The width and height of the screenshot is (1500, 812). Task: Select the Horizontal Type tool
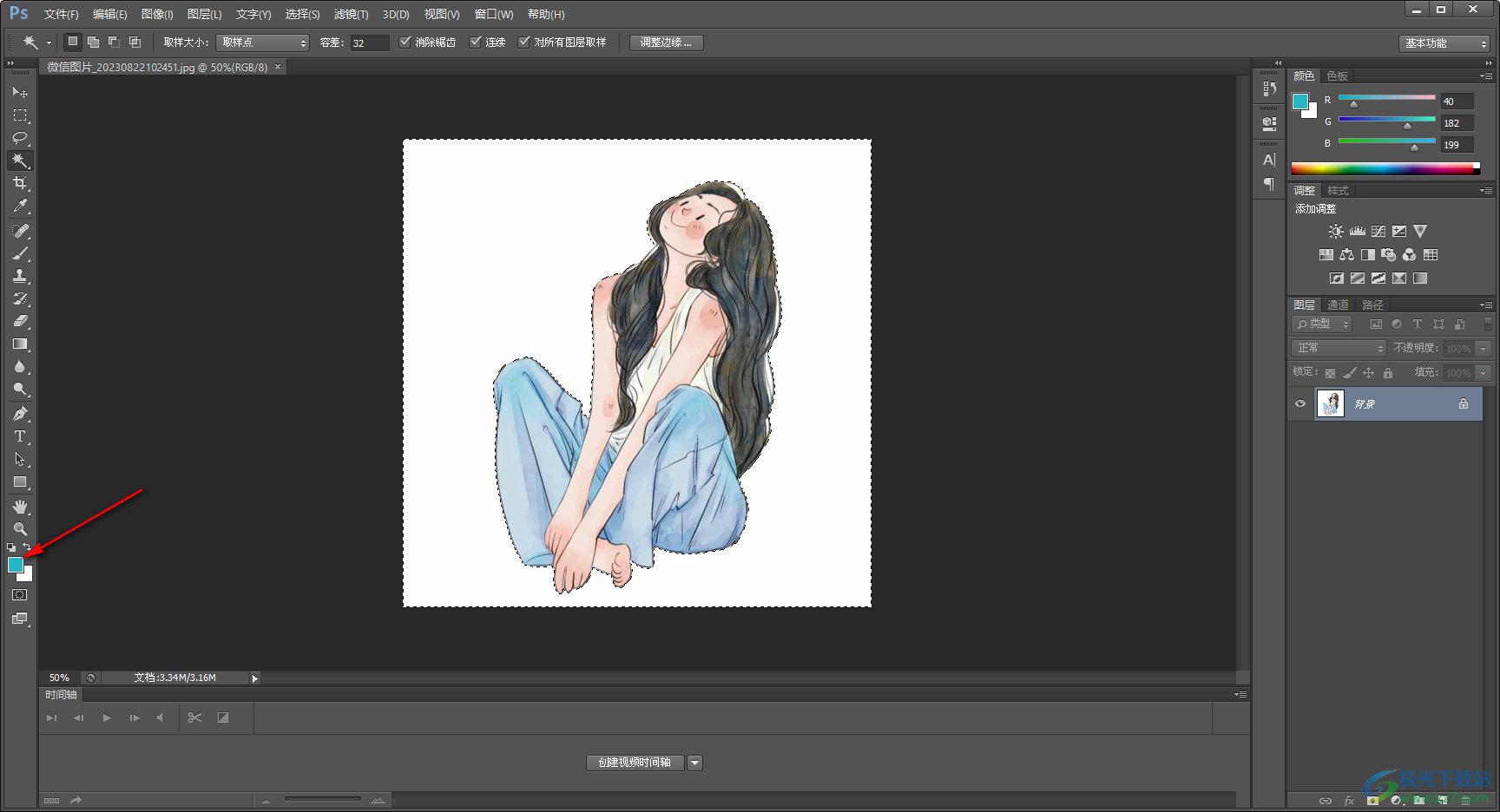[20, 436]
